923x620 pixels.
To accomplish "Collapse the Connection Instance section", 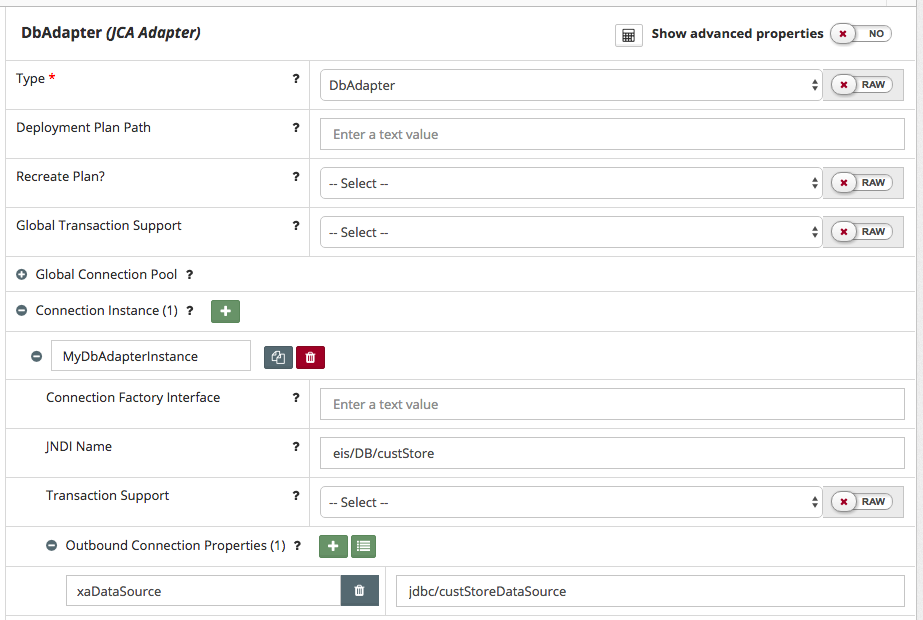I will [x=22, y=311].
